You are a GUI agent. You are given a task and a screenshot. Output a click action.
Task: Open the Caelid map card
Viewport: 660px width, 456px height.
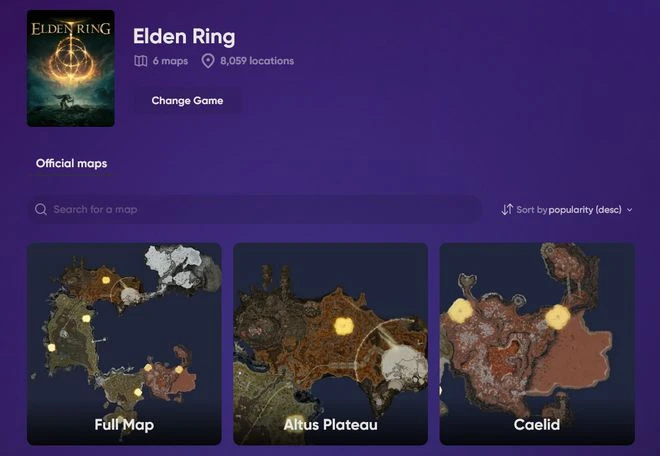coord(537,344)
